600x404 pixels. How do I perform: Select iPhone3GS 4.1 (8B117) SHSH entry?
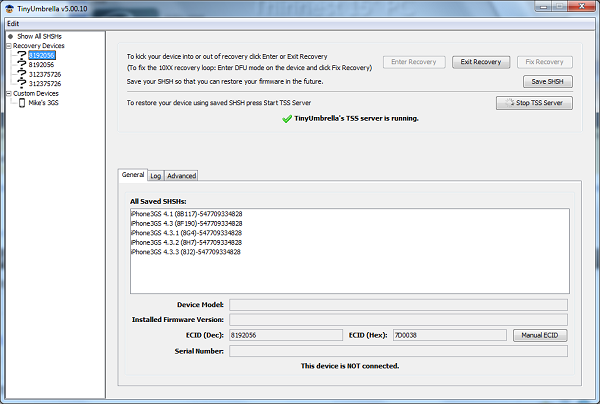186,214
